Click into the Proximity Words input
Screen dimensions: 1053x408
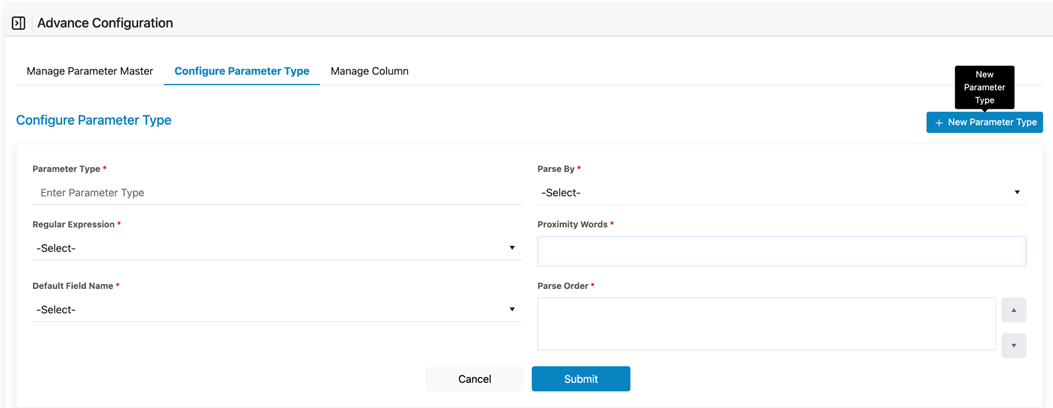click(781, 251)
